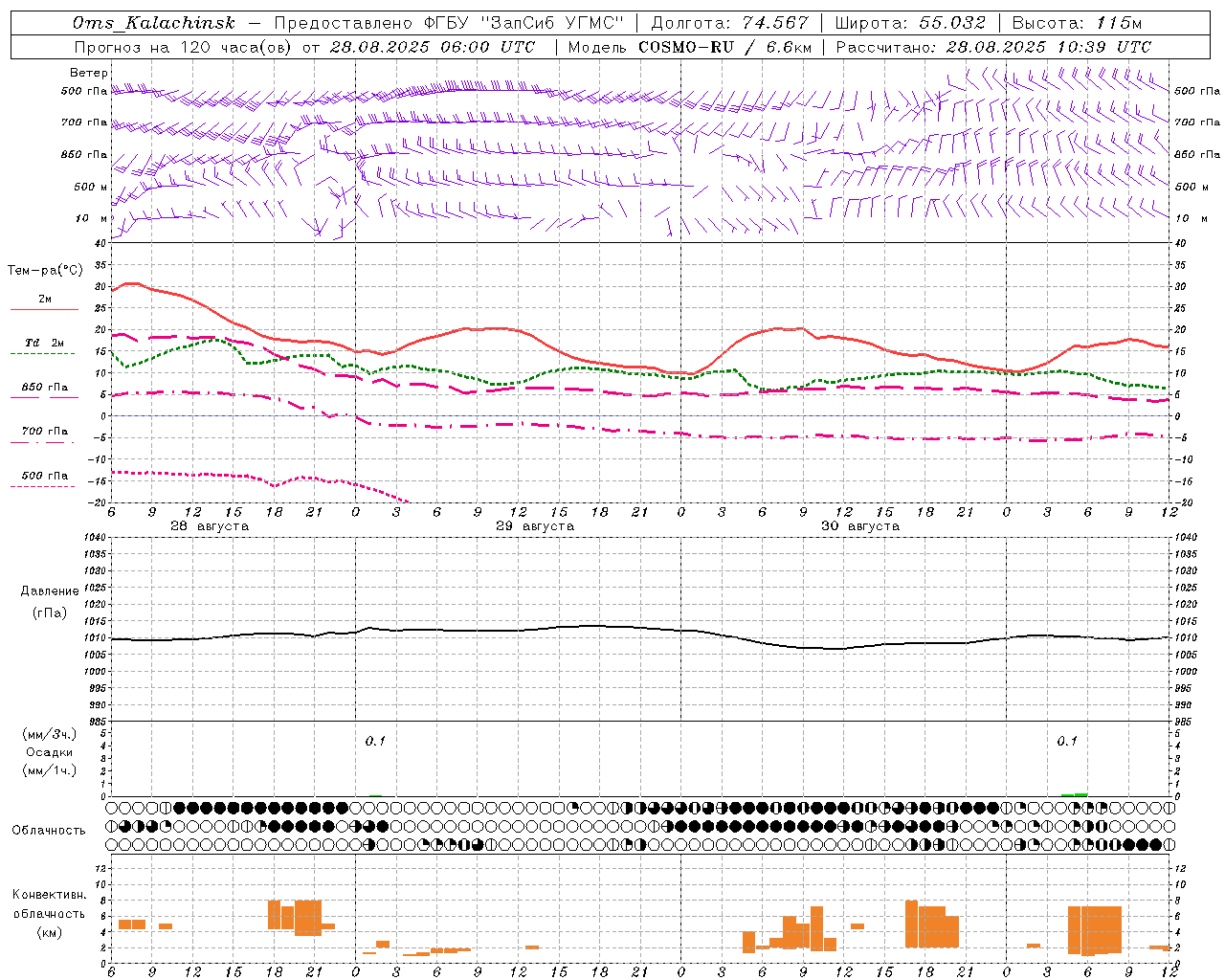
Task: Click the '(мм/3ч.)' precipitation unit label
Action: coord(50,734)
